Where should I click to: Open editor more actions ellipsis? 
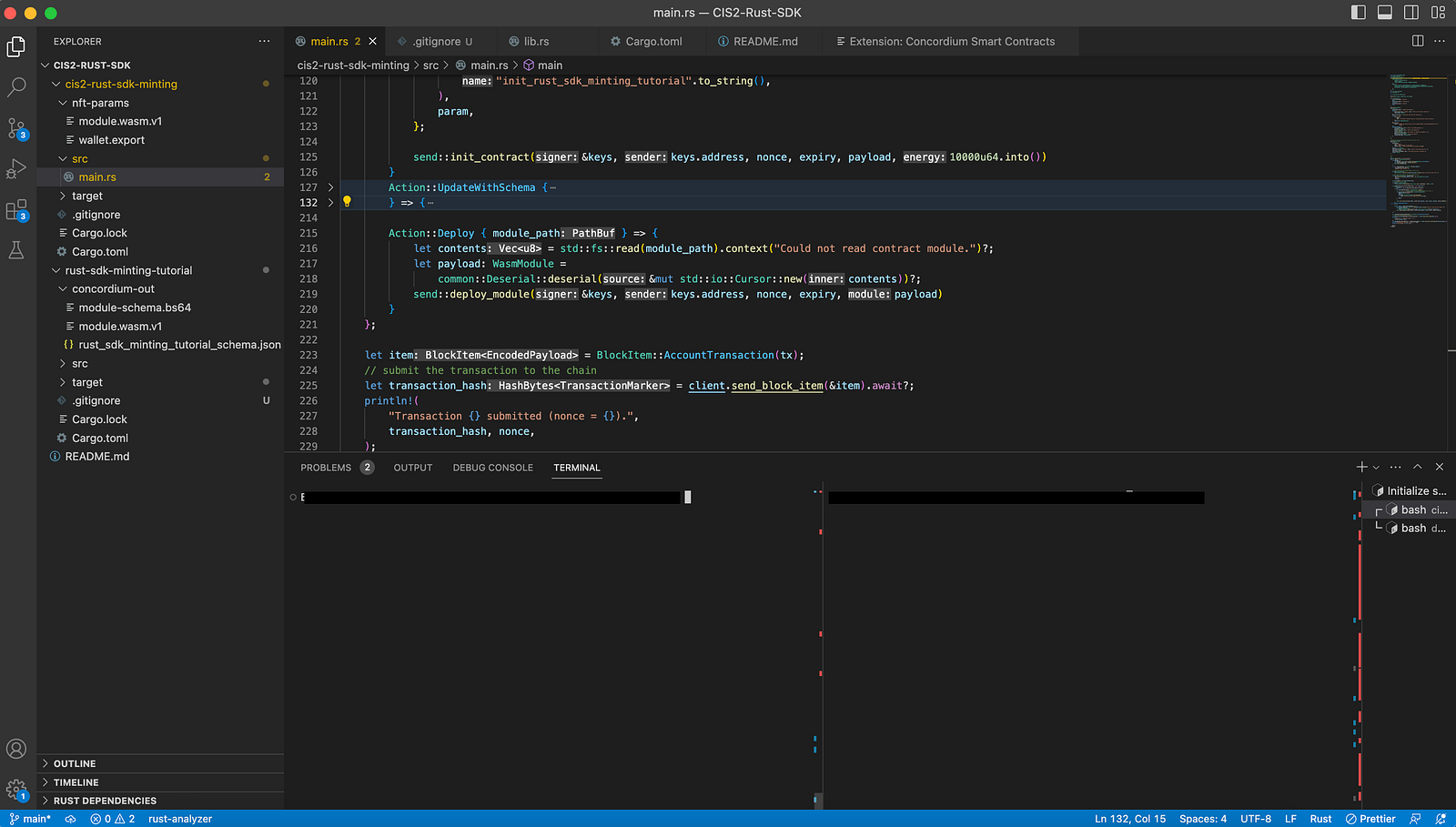[1440, 41]
